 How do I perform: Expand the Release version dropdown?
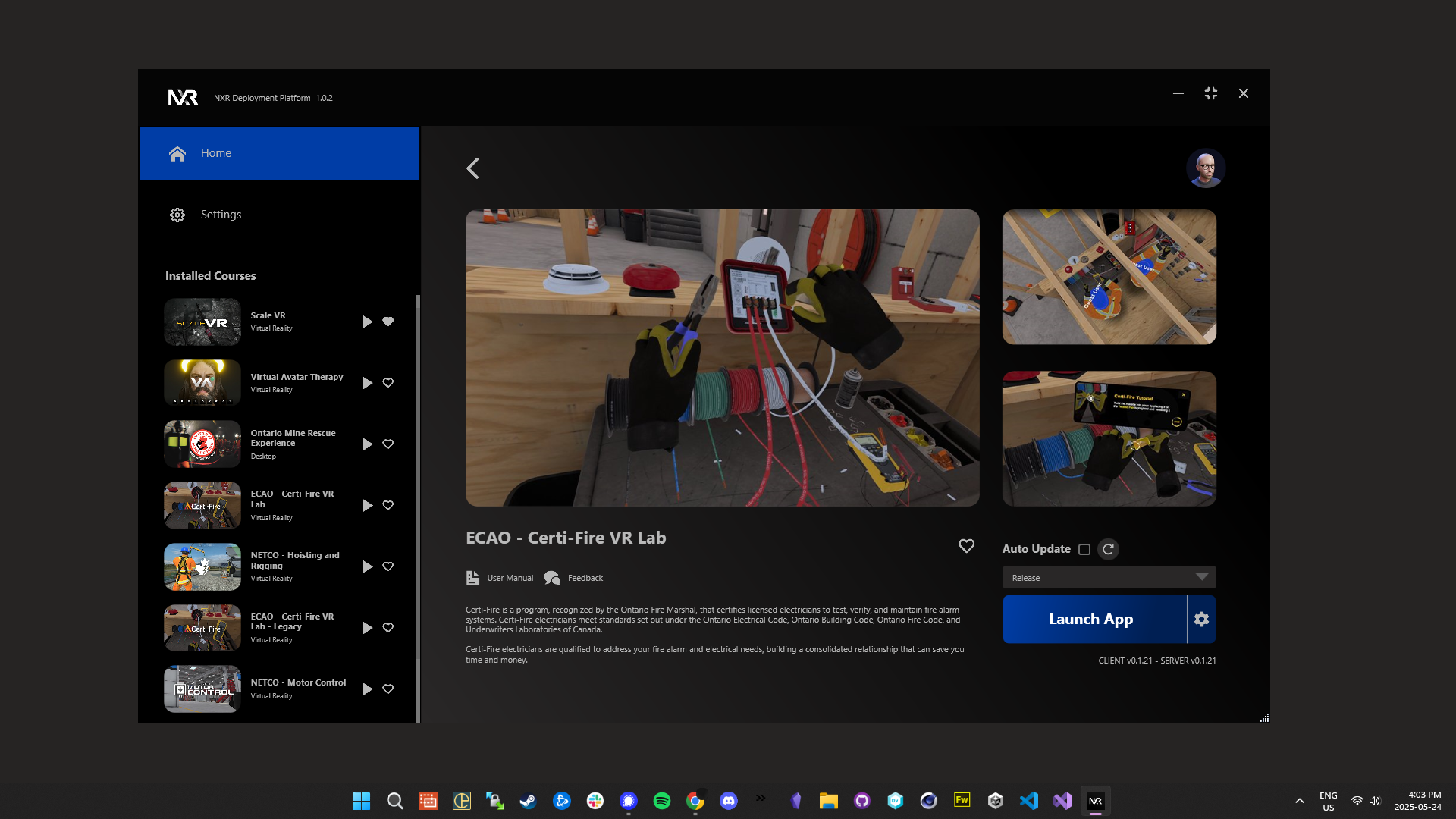click(x=1109, y=577)
